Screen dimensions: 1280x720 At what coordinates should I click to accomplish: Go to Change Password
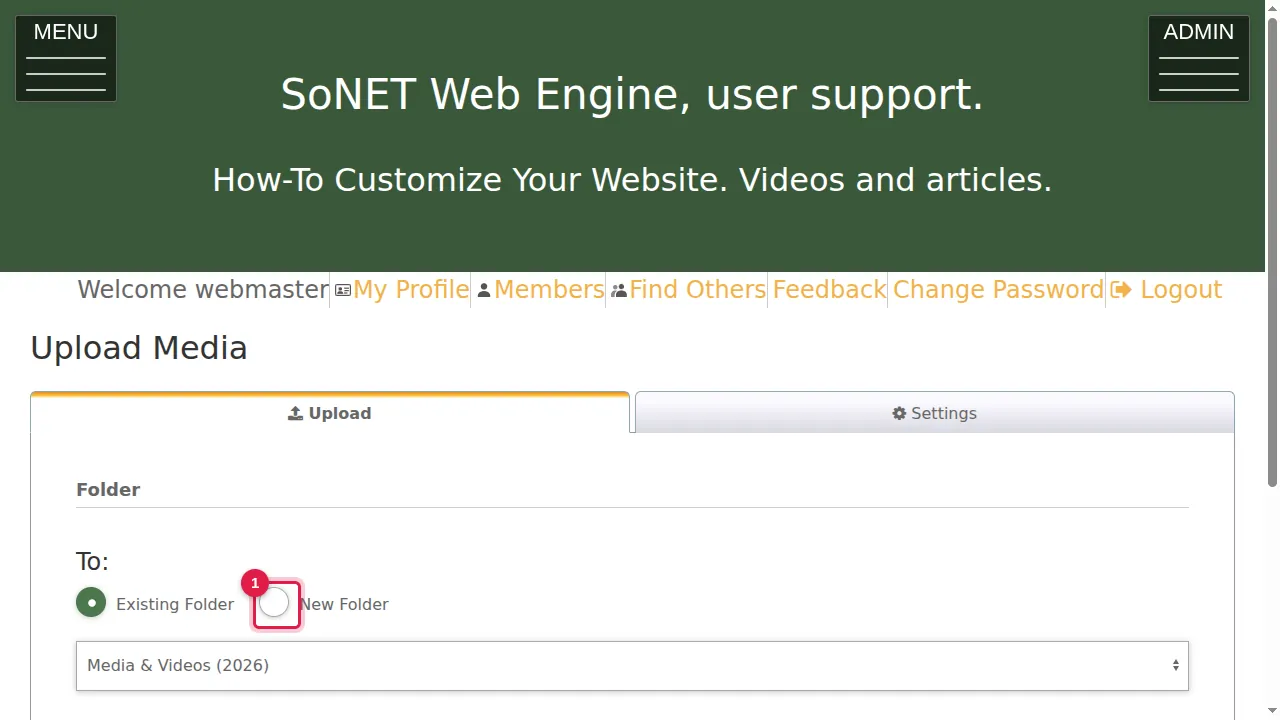tap(998, 290)
